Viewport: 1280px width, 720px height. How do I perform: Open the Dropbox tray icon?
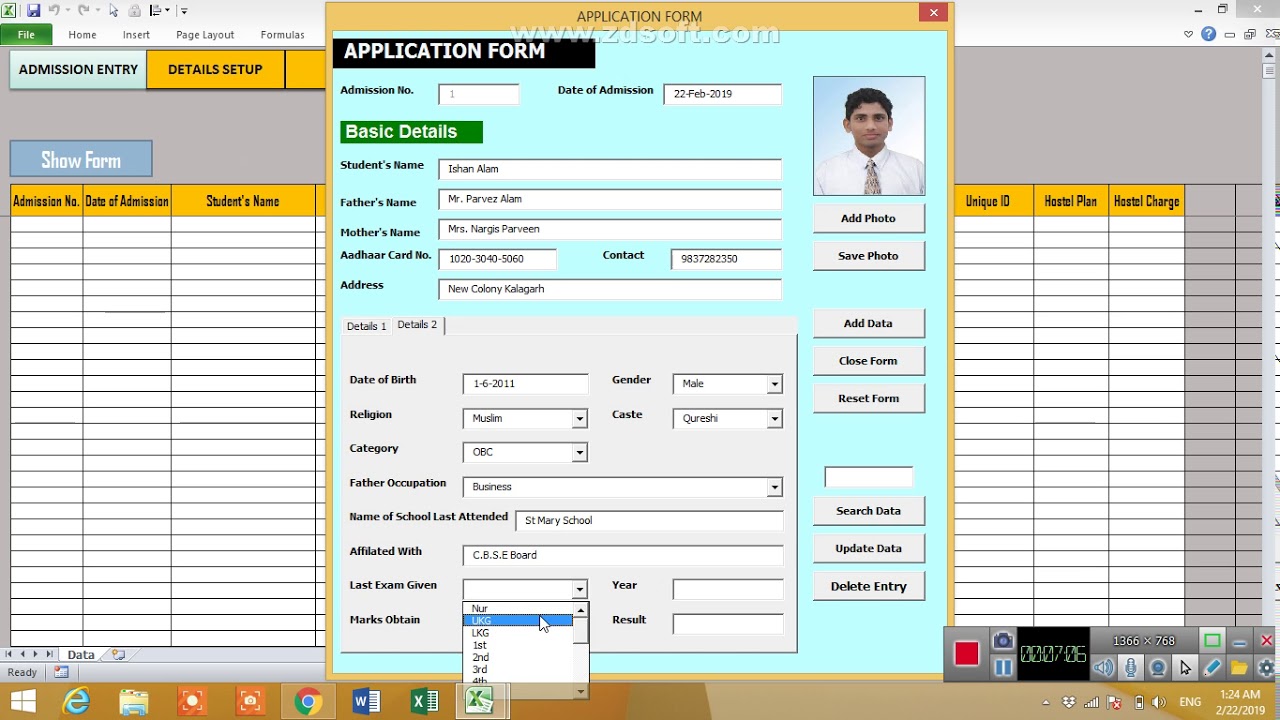1070,702
